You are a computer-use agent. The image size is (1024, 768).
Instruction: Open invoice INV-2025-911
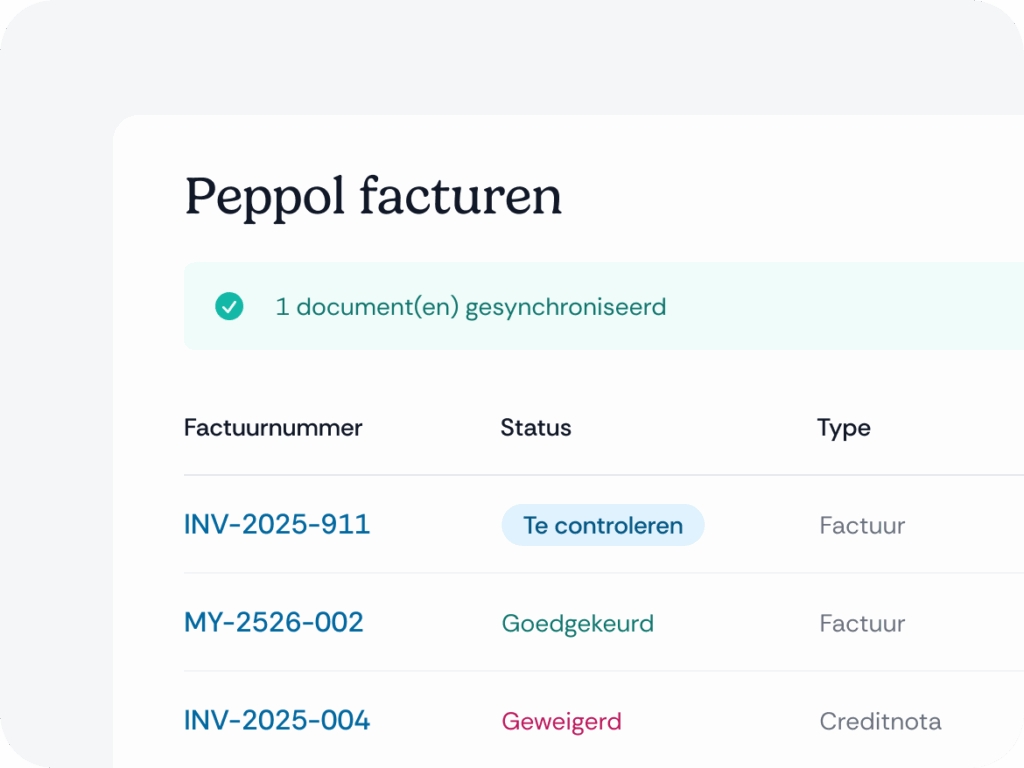[x=277, y=524]
